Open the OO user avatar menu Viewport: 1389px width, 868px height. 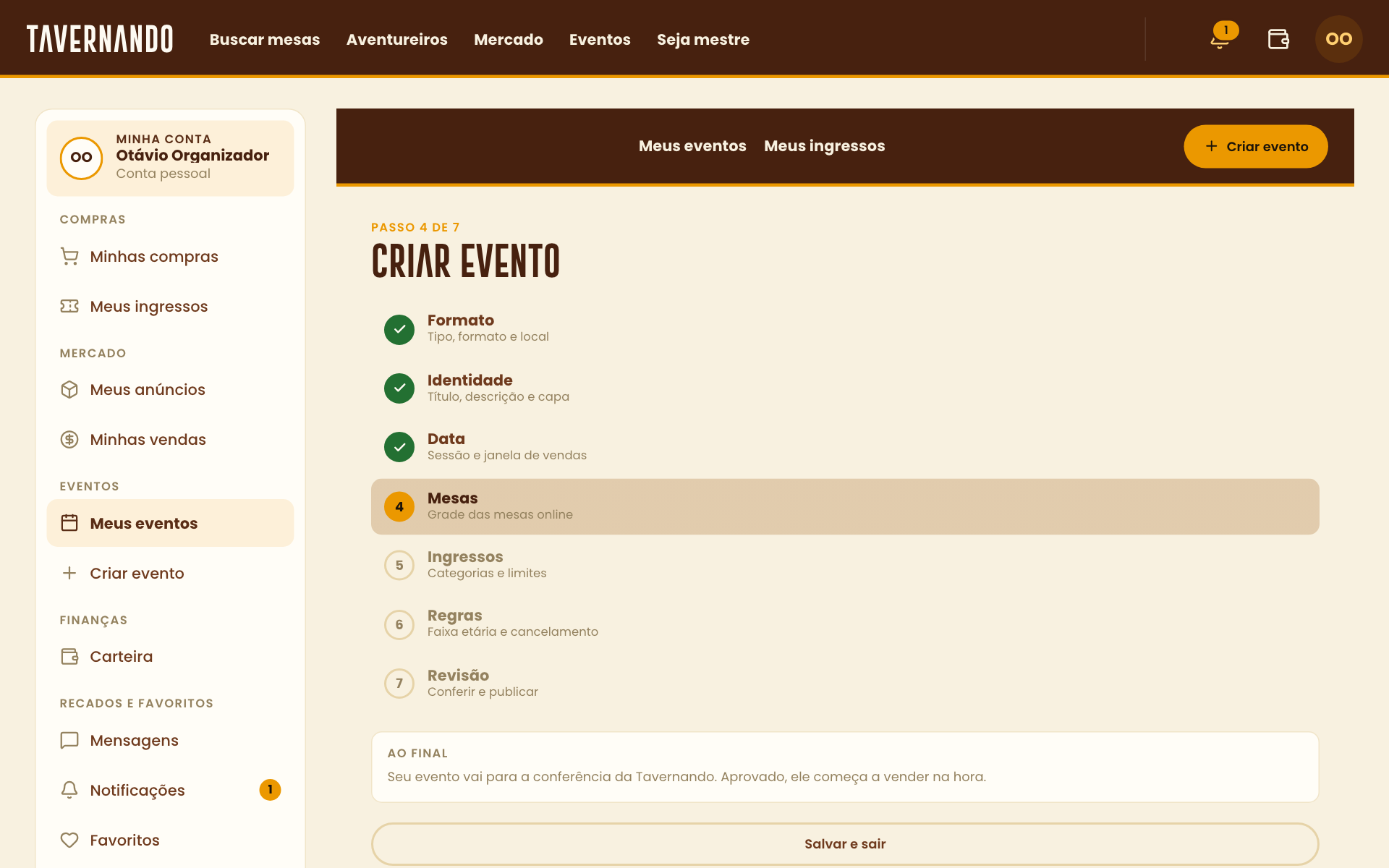click(x=1338, y=39)
